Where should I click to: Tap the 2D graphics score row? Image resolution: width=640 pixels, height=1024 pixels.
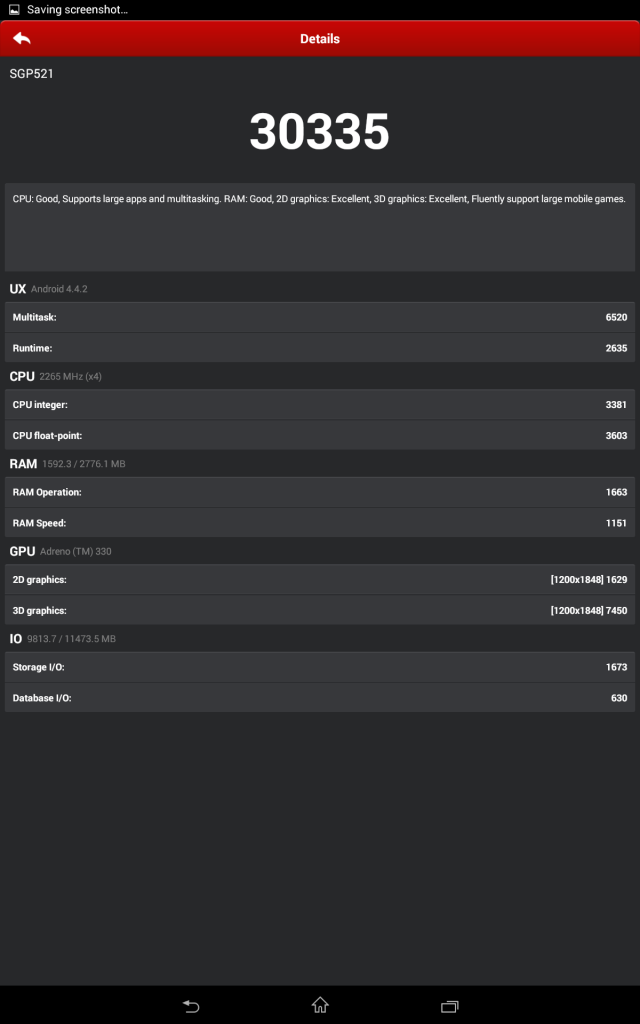[x=320, y=581]
